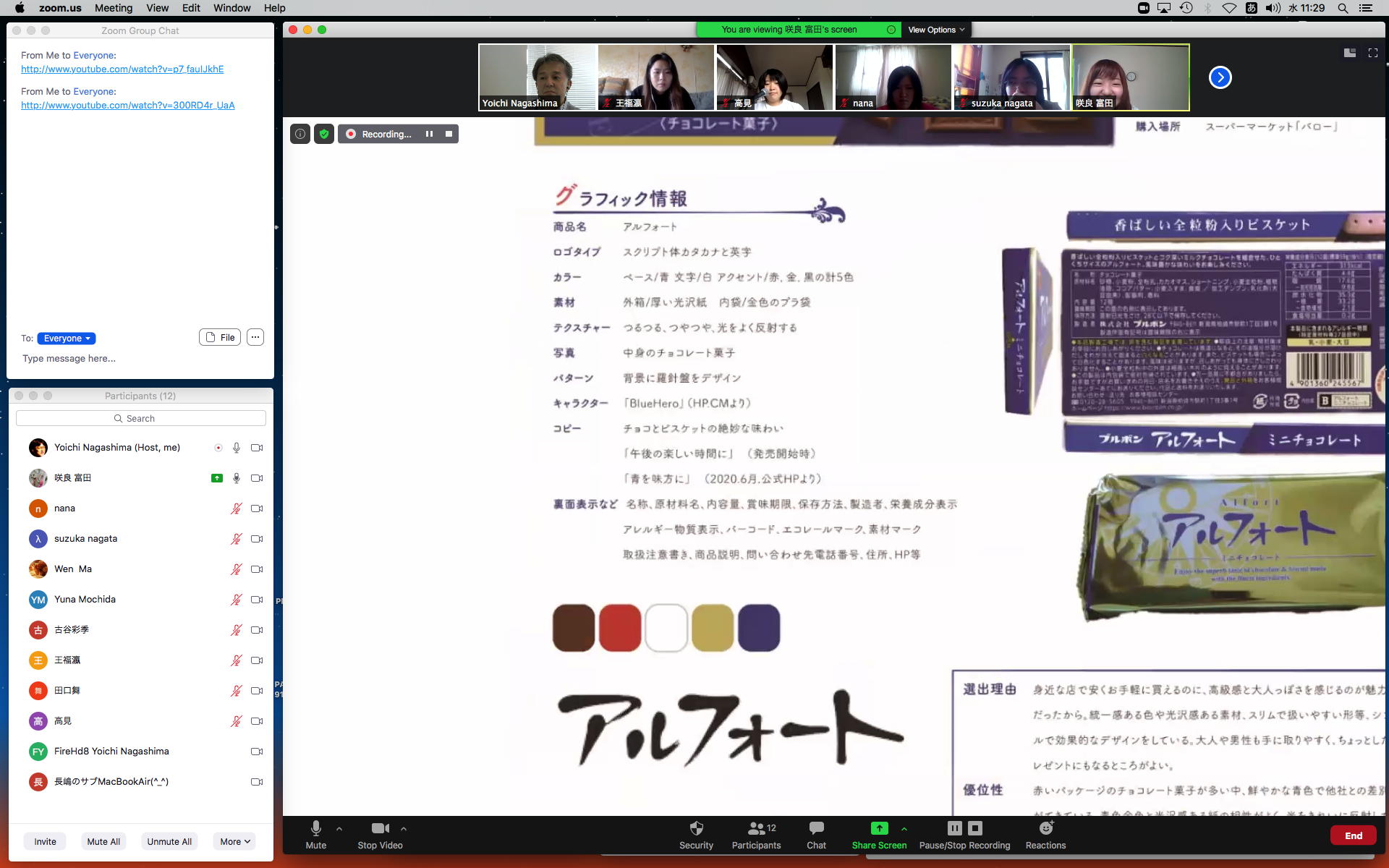Click the green Share Screen icon
This screenshot has height=868, width=1389.
point(878,829)
